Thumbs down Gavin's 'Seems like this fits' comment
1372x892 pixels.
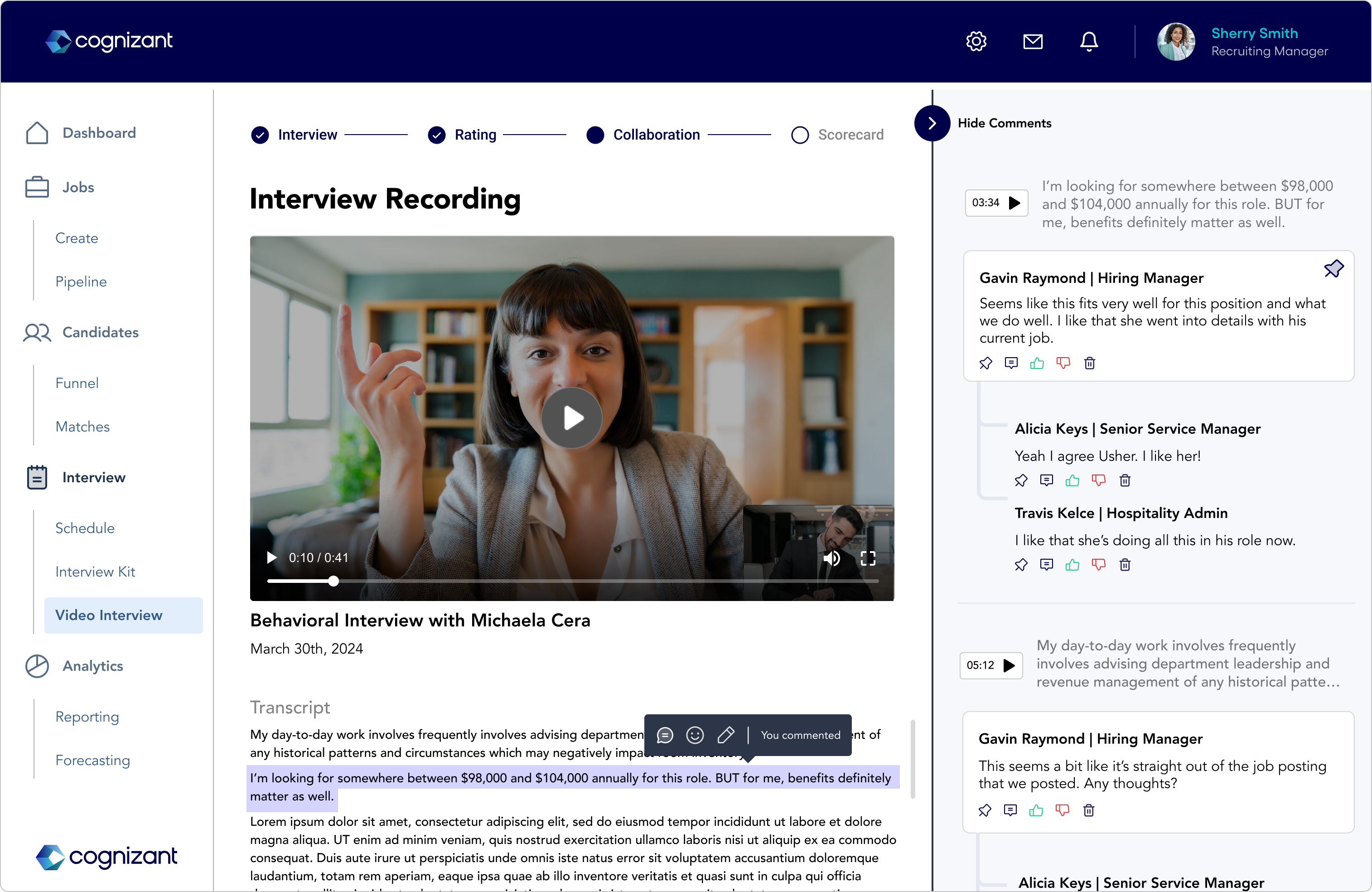[1063, 363]
